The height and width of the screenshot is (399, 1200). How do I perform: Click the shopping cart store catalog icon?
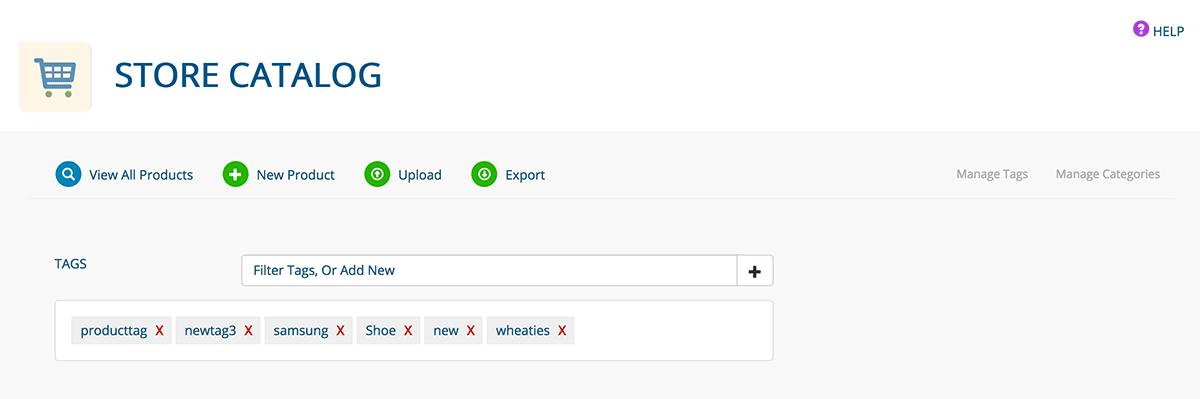point(55,77)
